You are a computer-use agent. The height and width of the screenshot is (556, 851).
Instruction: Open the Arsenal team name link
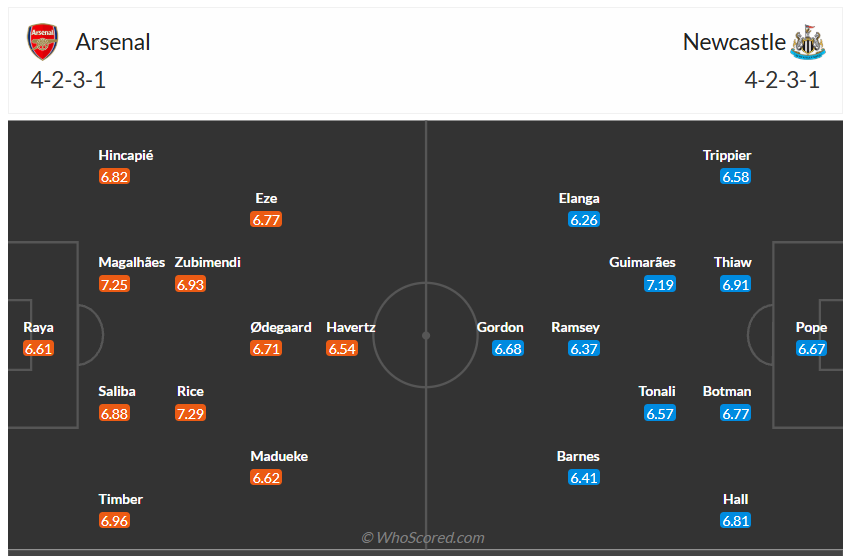coord(113,42)
